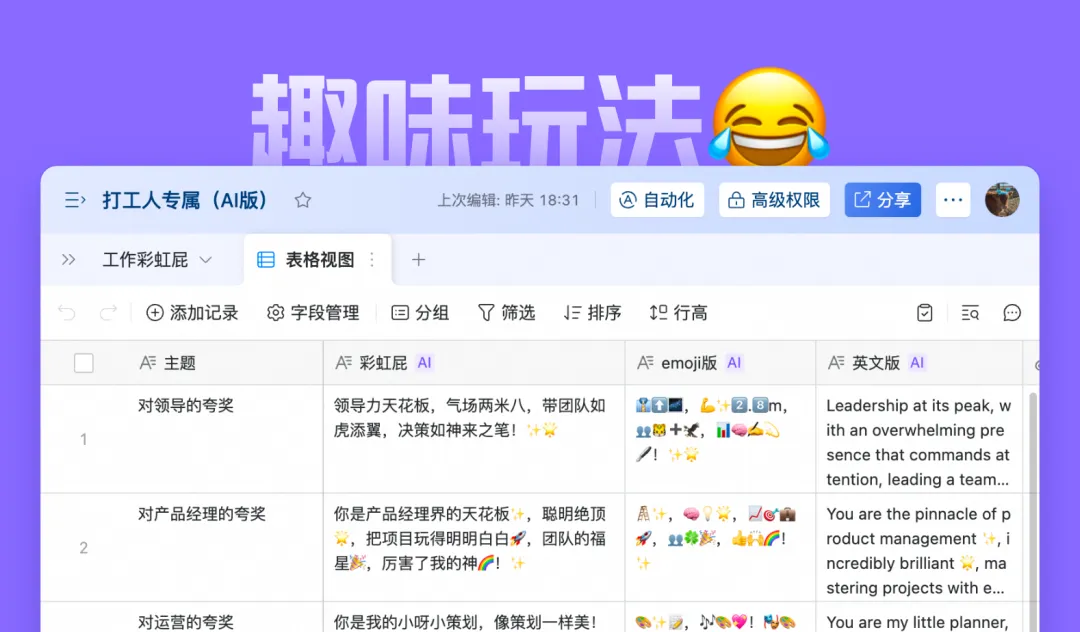Select cell 对领导的夸奖
Screen dimensions: 1080x632
pos(225,439)
